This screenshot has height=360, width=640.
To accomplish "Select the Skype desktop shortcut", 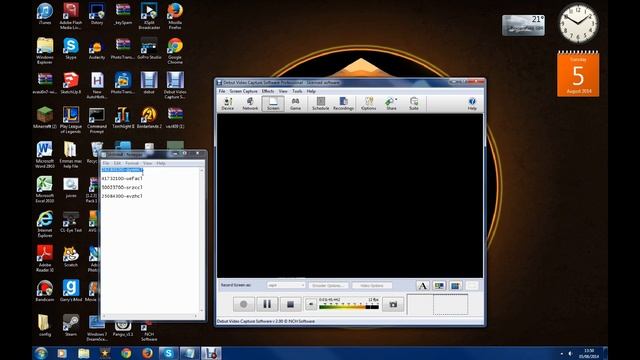I will 71,49.
